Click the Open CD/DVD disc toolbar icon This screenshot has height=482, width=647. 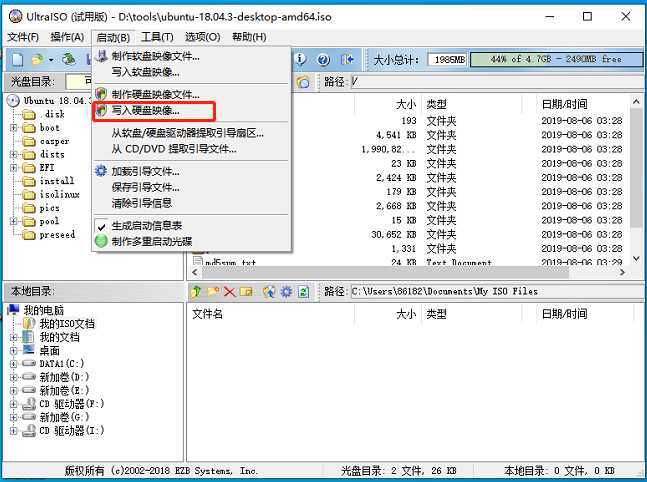point(68,60)
